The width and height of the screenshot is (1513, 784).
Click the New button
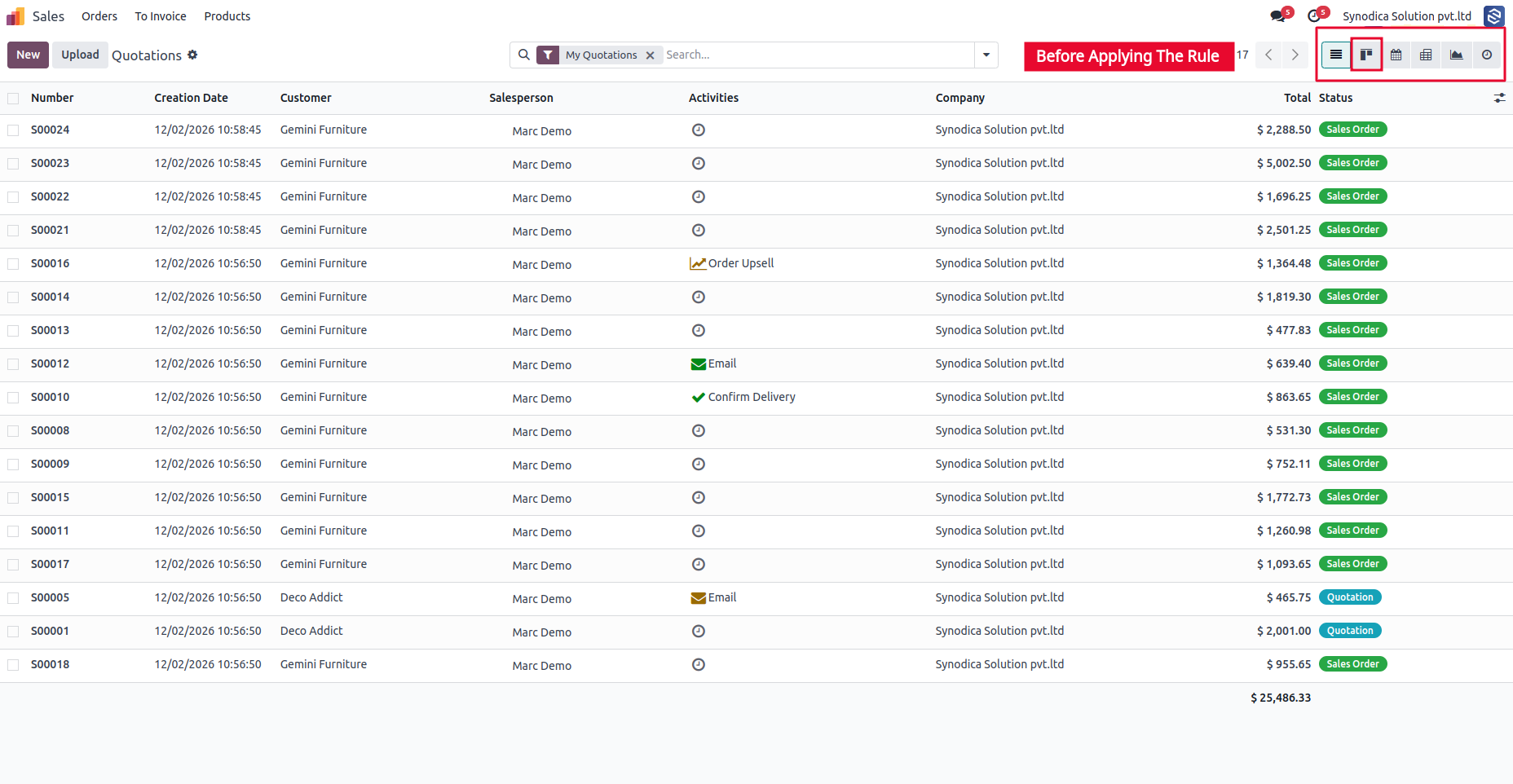(28, 55)
